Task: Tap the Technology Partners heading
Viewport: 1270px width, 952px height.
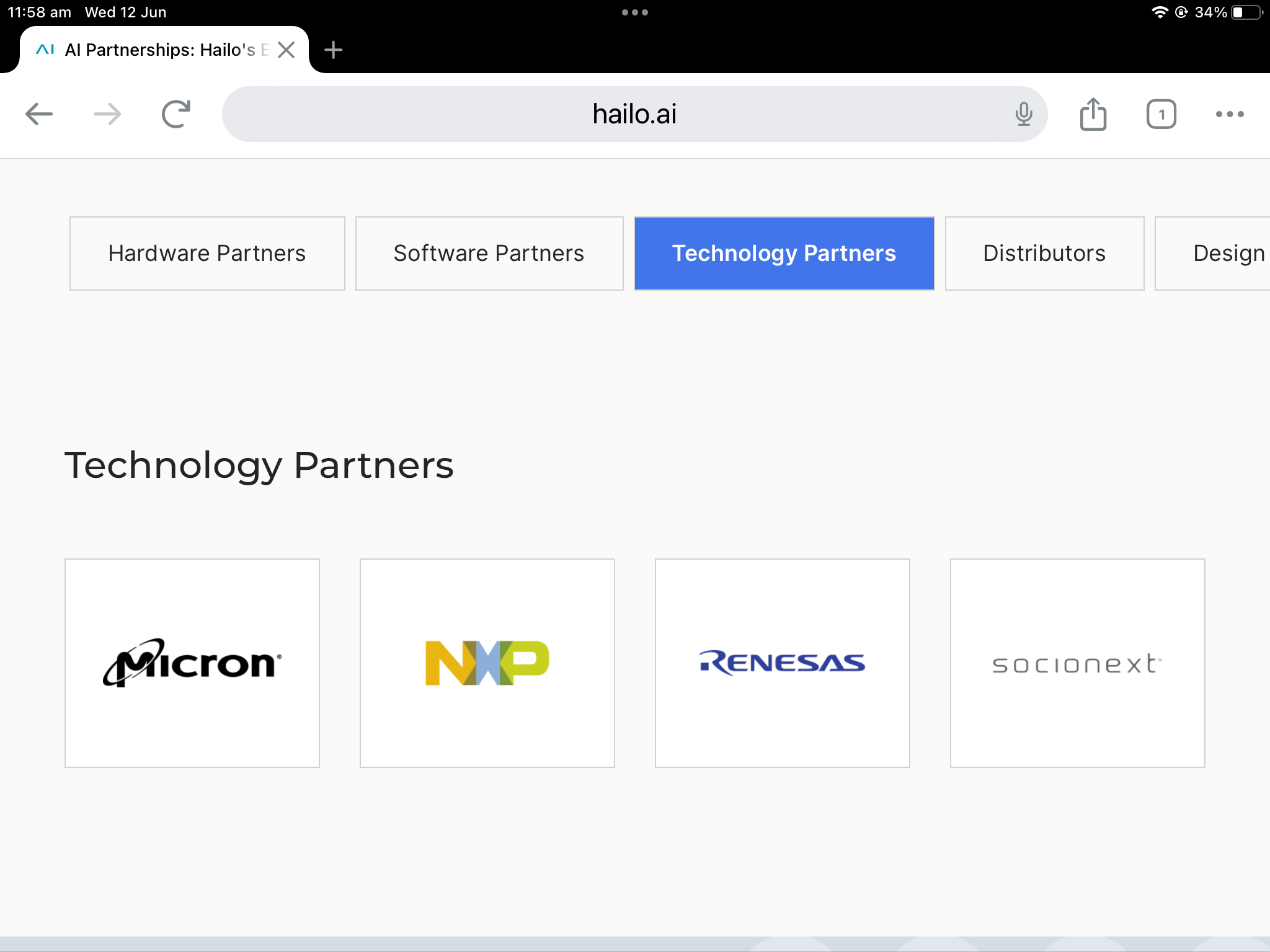Action: tap(259, 465)
